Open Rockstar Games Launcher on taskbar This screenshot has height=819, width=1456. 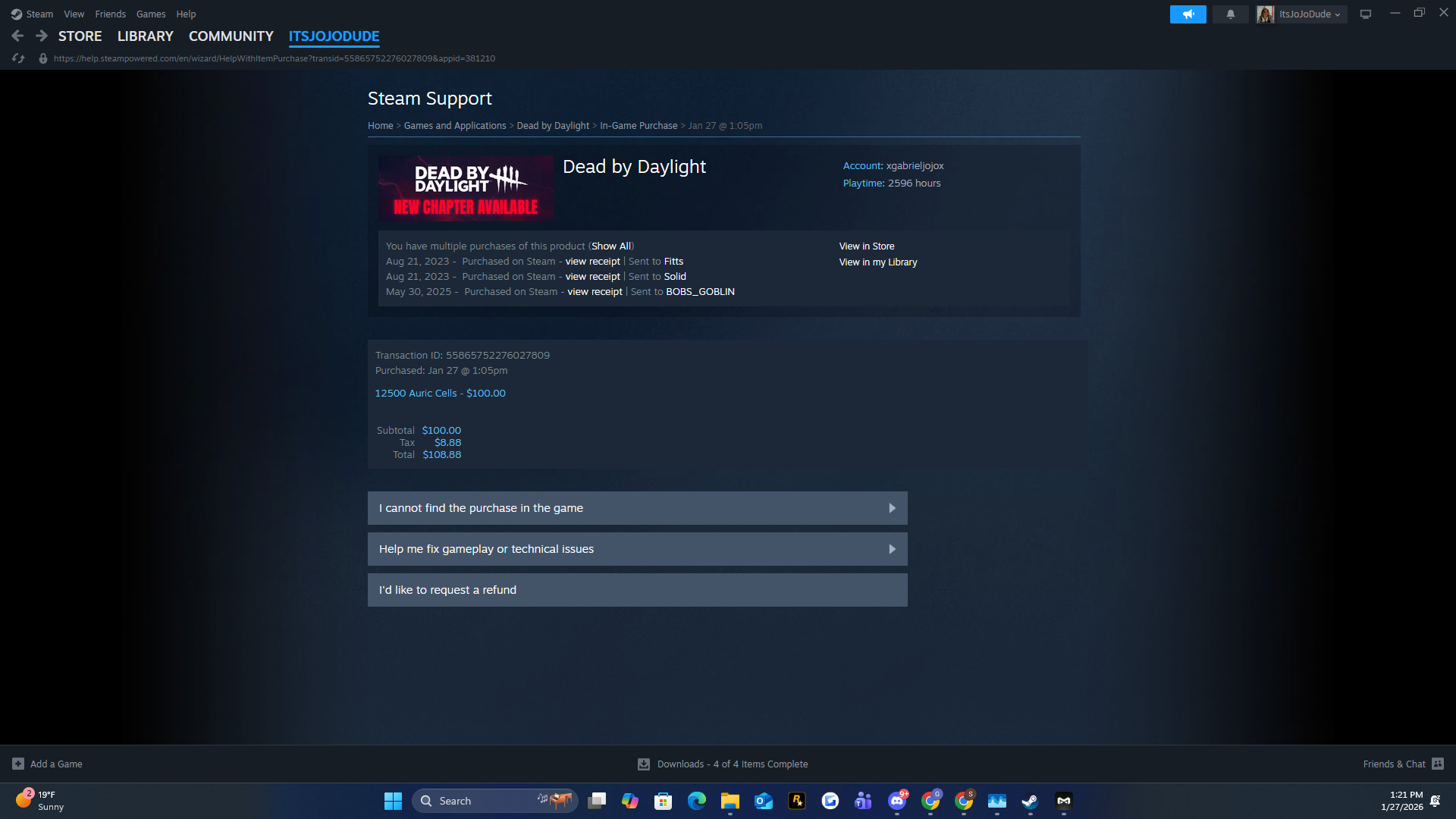[797, 802]
